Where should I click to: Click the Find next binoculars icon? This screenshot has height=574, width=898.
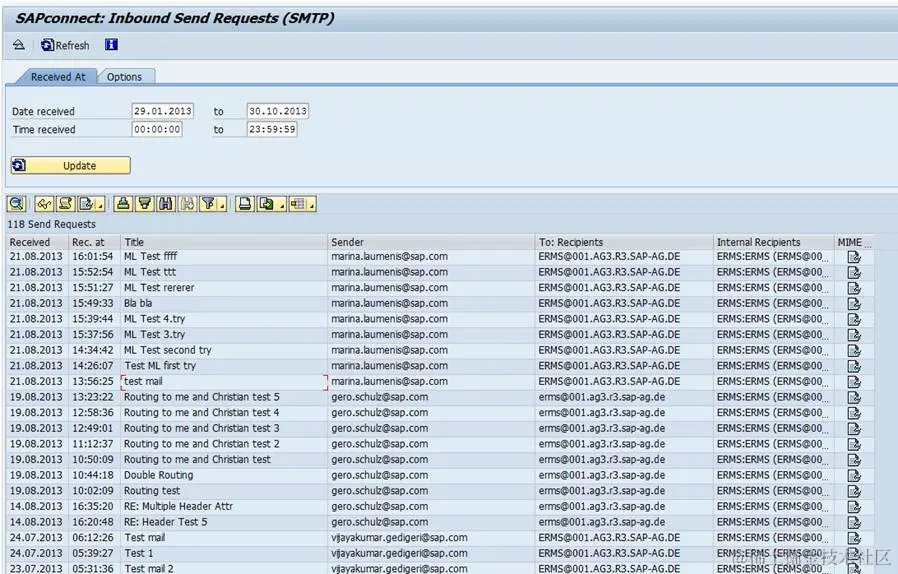tap(187, 204)
